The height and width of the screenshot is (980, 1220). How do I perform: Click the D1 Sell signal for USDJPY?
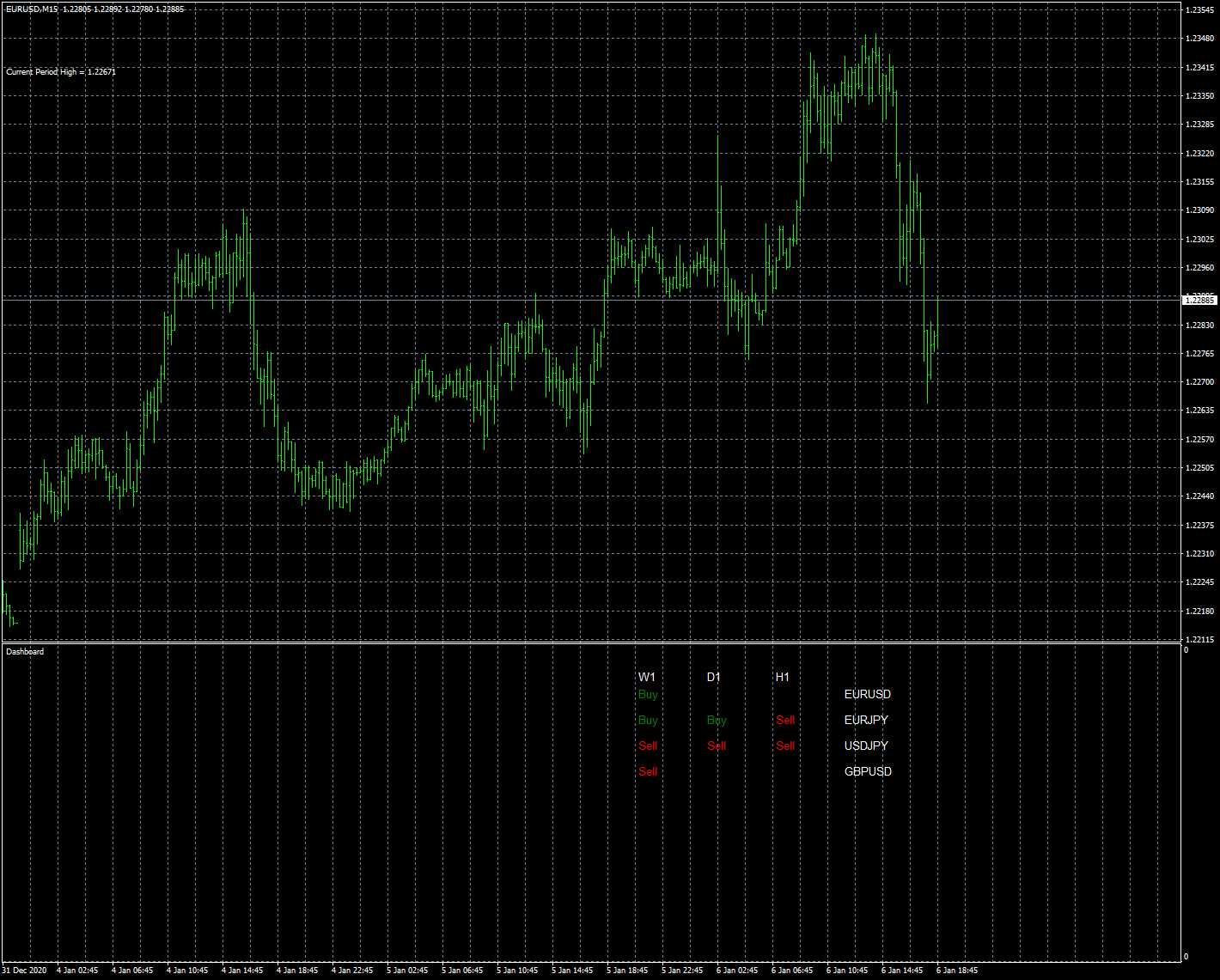click(x=717, y=746)
